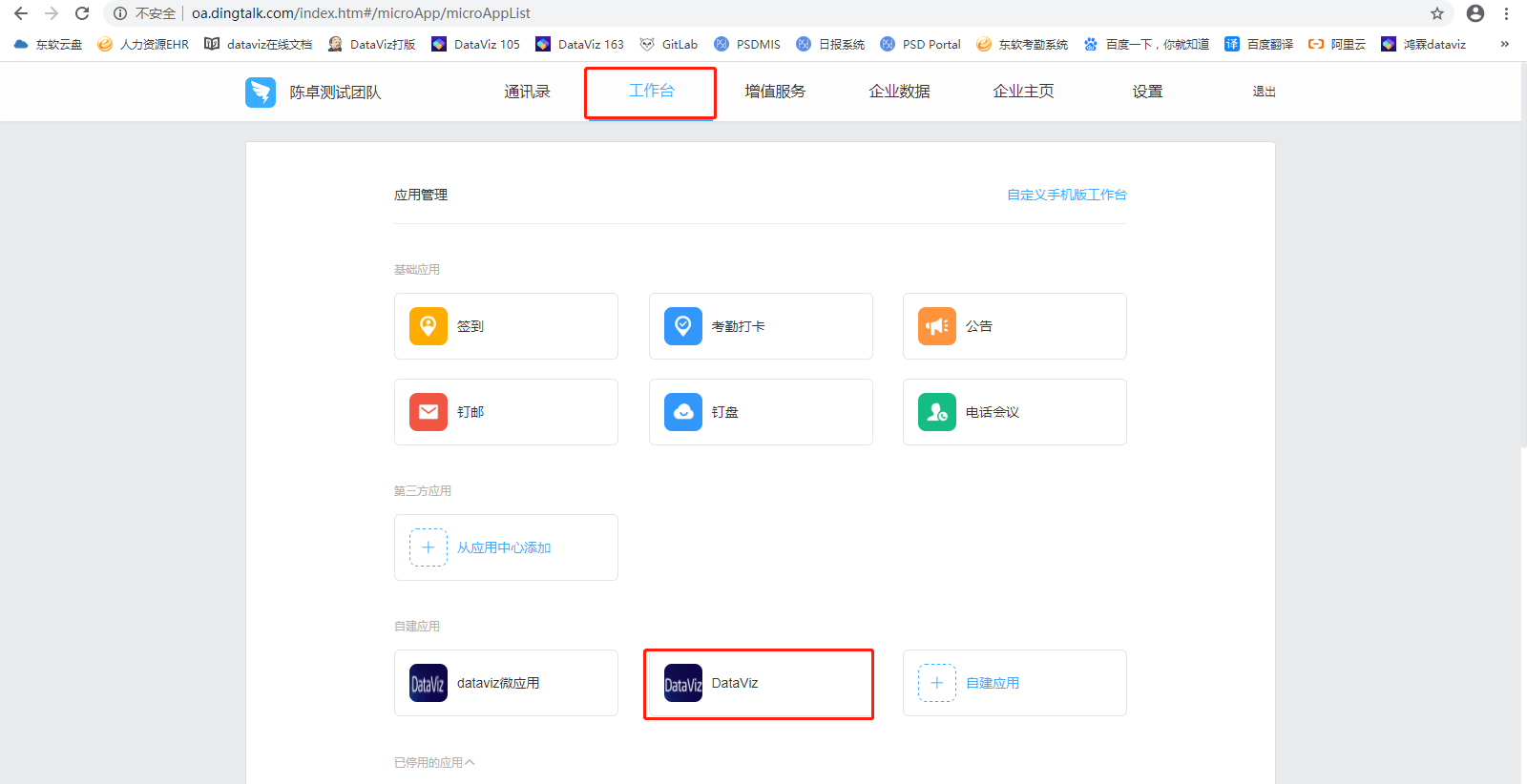Open the dataviz微应用 app icon
Viewport: 1527px width, 784px height.
[429, 683]
